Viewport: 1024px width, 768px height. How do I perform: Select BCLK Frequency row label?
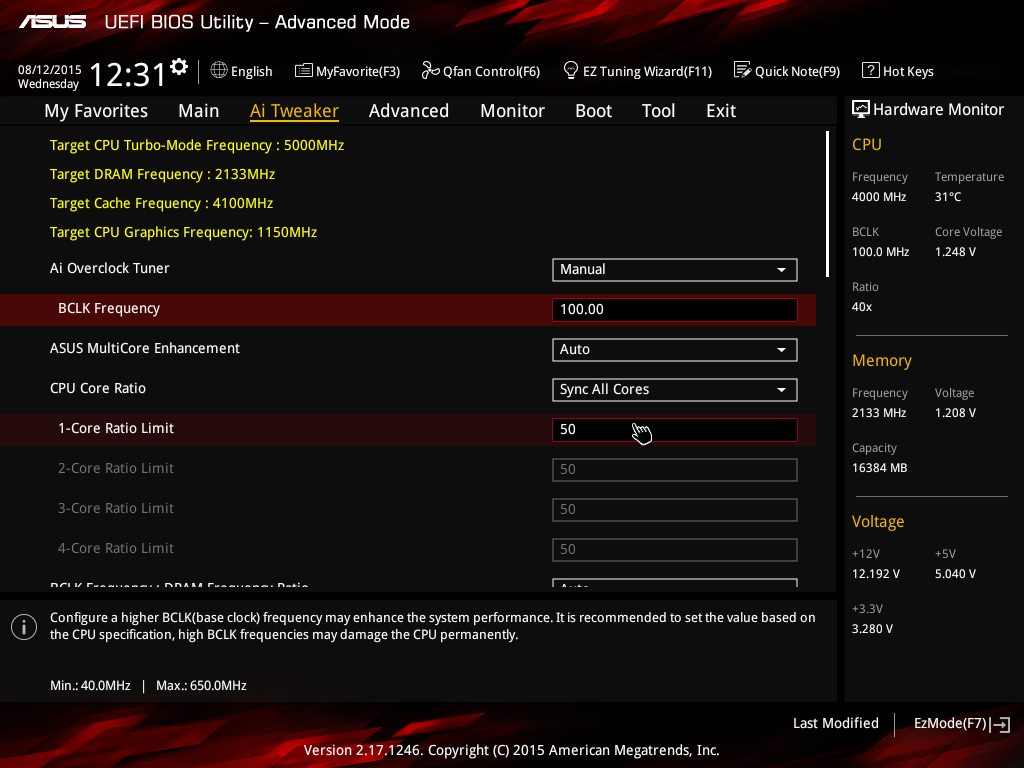pyautogui.click(x=109, y=308)
